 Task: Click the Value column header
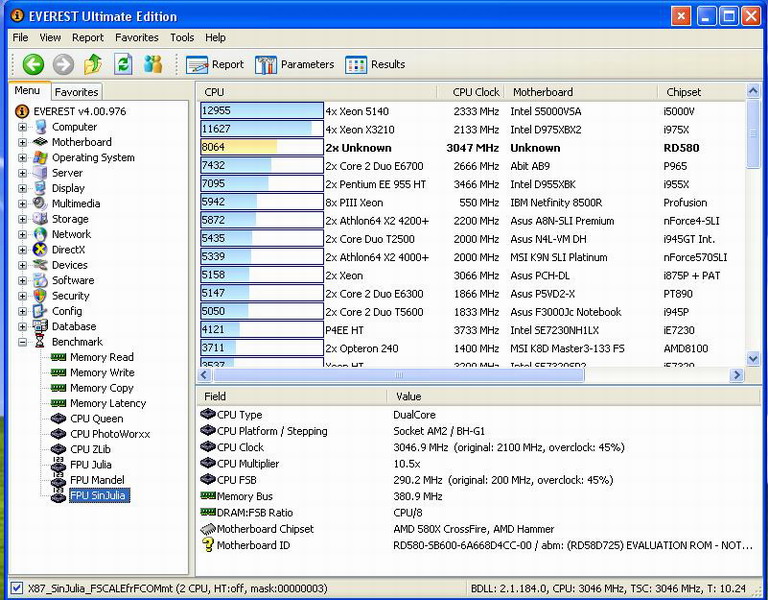575,396
